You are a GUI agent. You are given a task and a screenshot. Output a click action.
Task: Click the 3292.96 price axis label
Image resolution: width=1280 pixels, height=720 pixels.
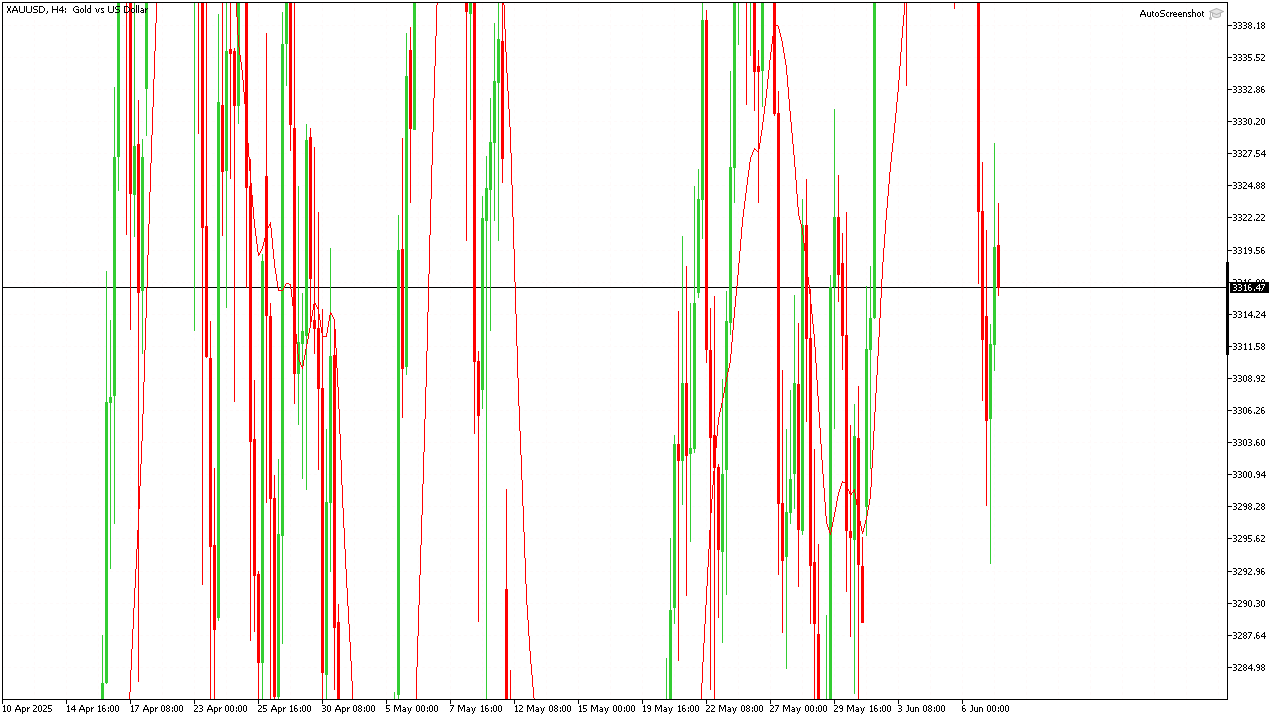click(x=1249, y=571)
